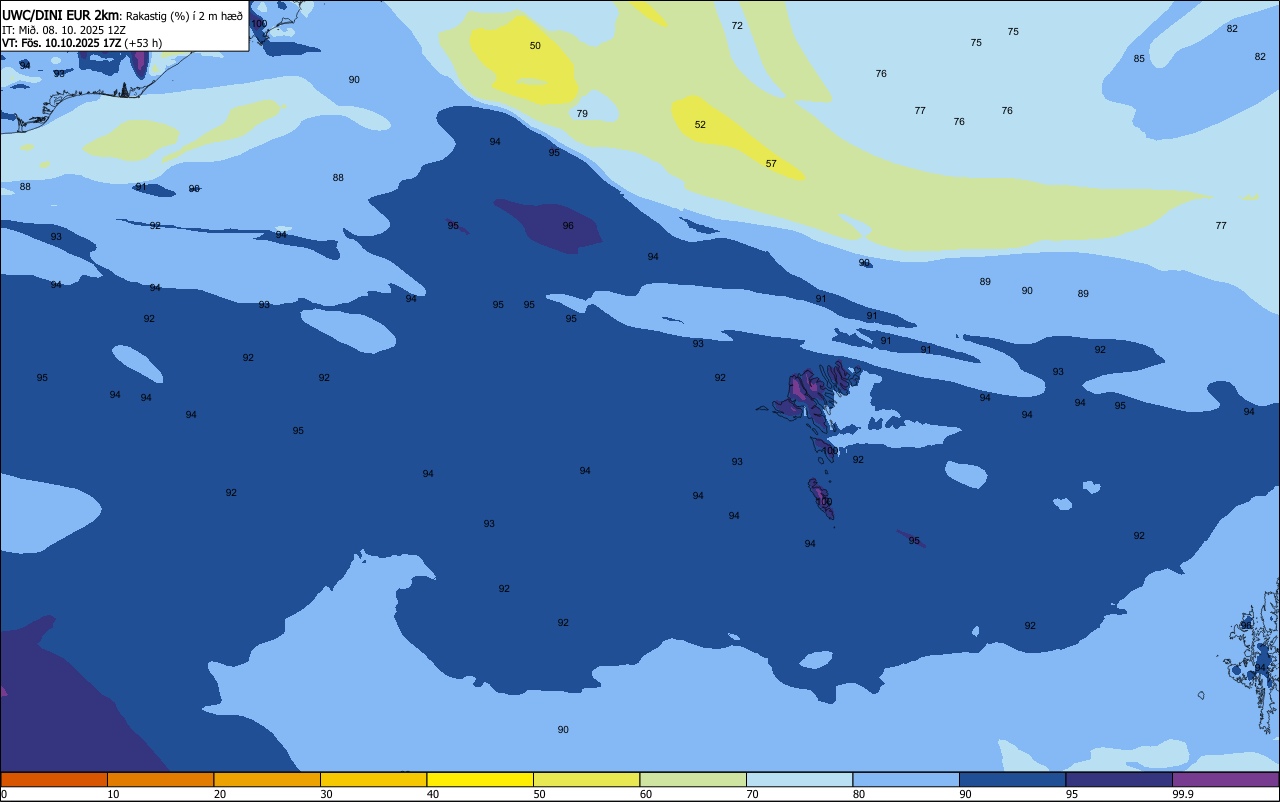1280x802 pixels.
Task: Click the 'VT: Fös. 10.10.2025 17Z' line
Action: click(62, 43)
